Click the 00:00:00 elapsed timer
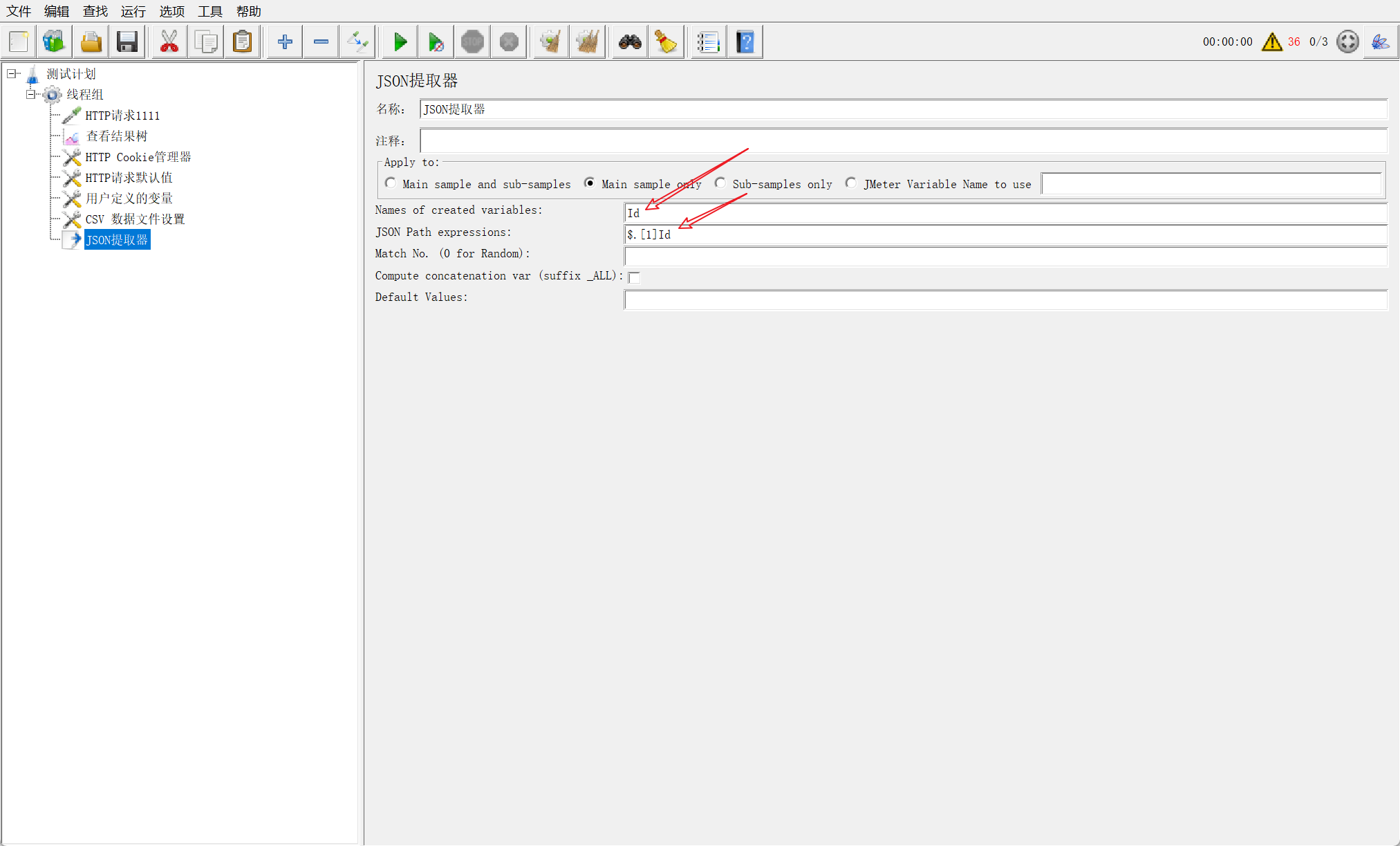The width and height of the screenshot is (1400, 846). [1227, 42]
